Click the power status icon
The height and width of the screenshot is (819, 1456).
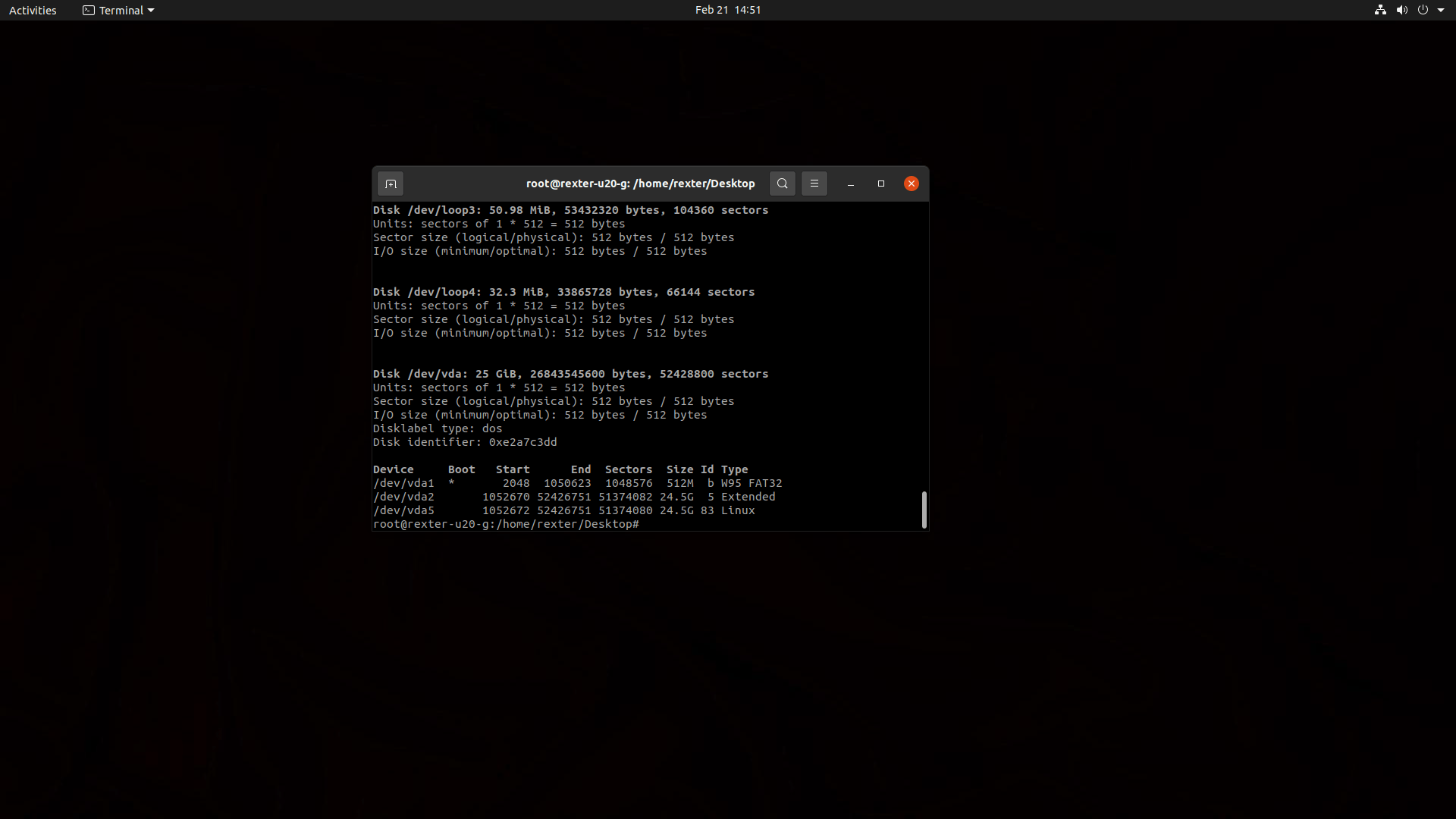[1424, 10]
